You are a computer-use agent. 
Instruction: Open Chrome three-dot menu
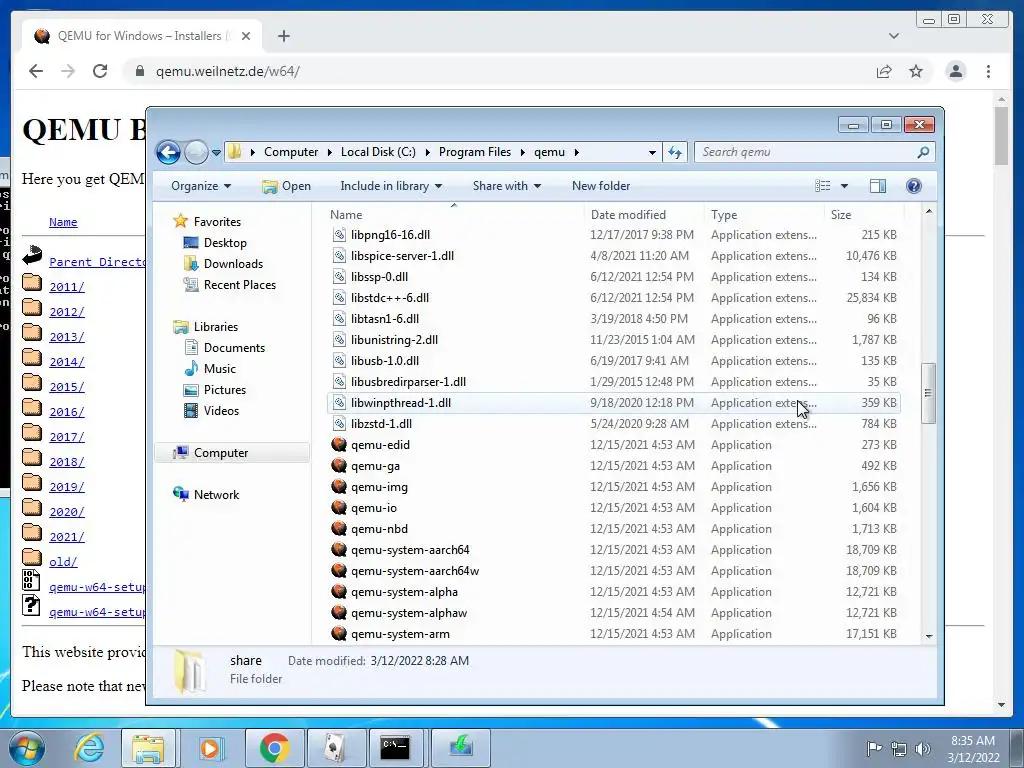pos(988,71)
